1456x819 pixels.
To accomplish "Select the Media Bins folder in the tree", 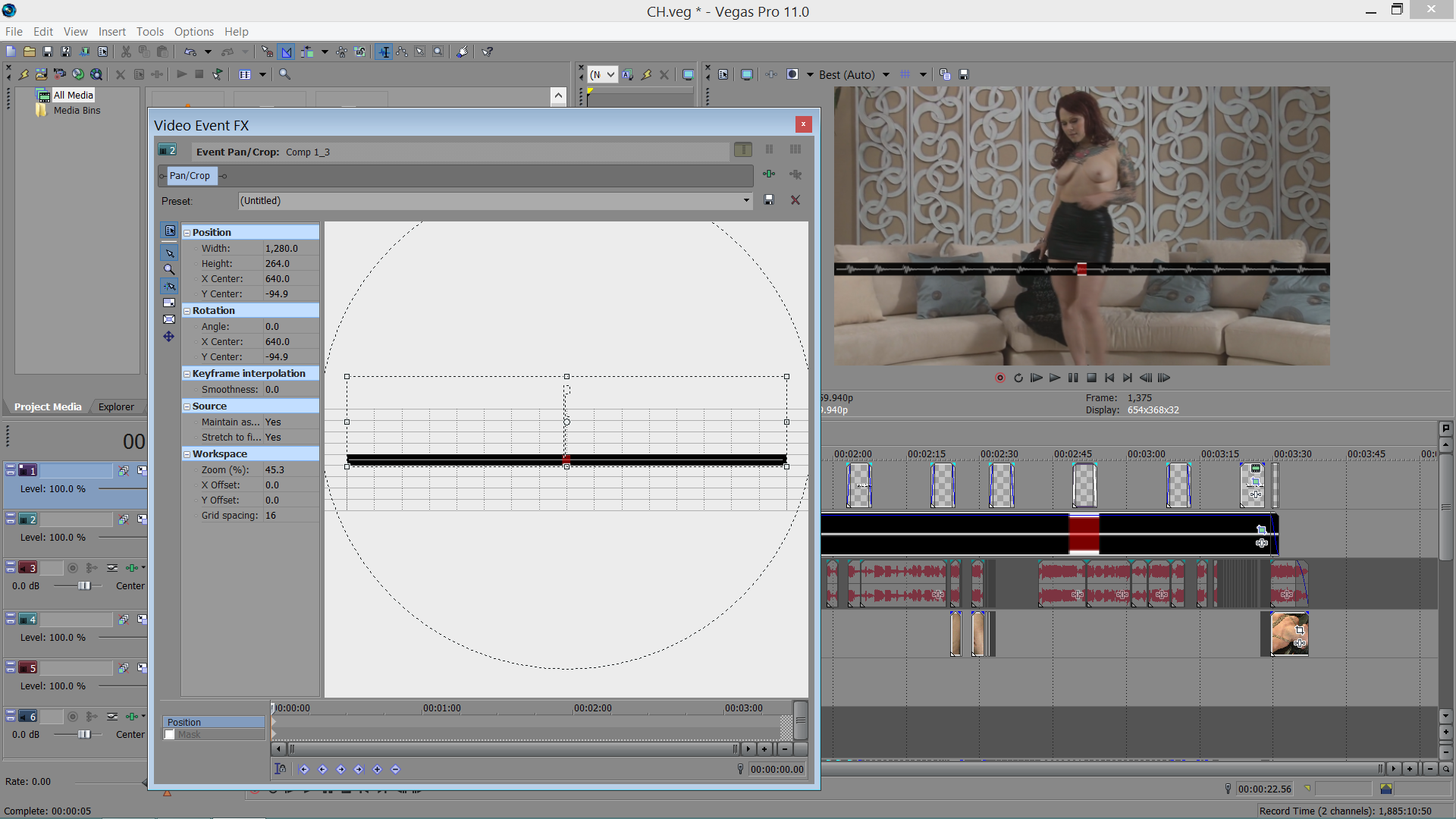I will point(77,111).
